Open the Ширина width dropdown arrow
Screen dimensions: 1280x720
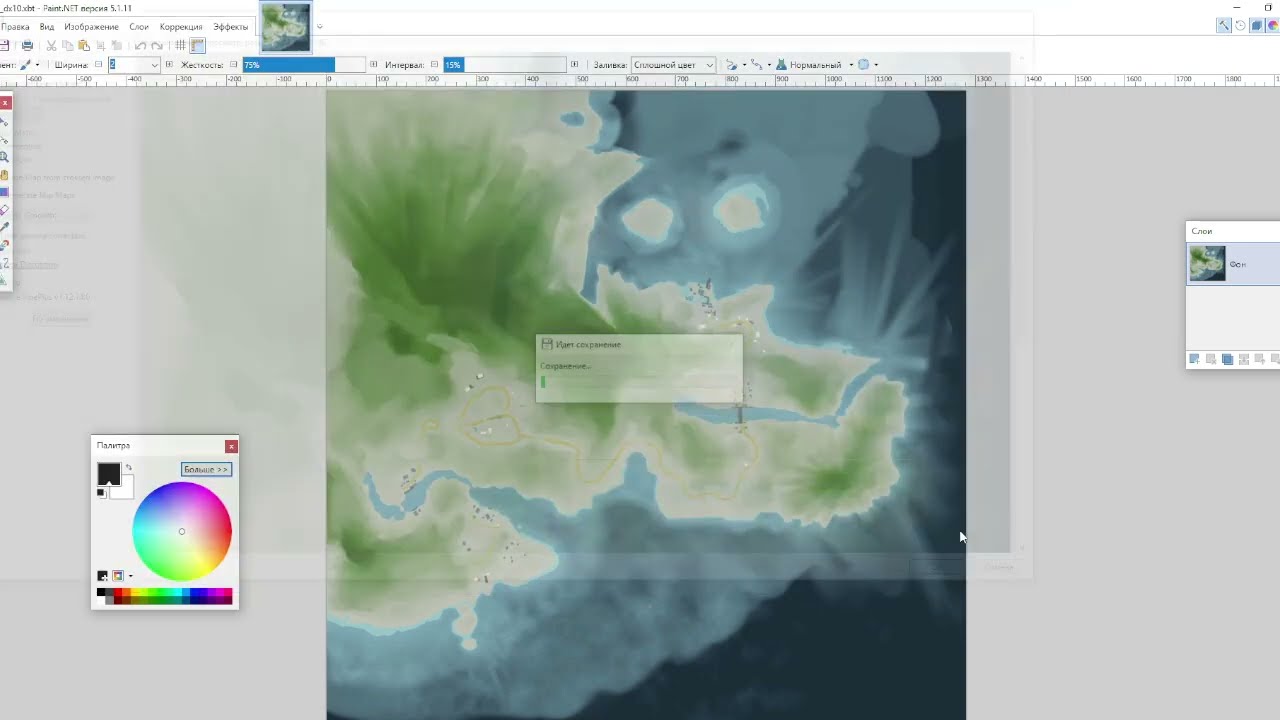click(x=155, y=65)
